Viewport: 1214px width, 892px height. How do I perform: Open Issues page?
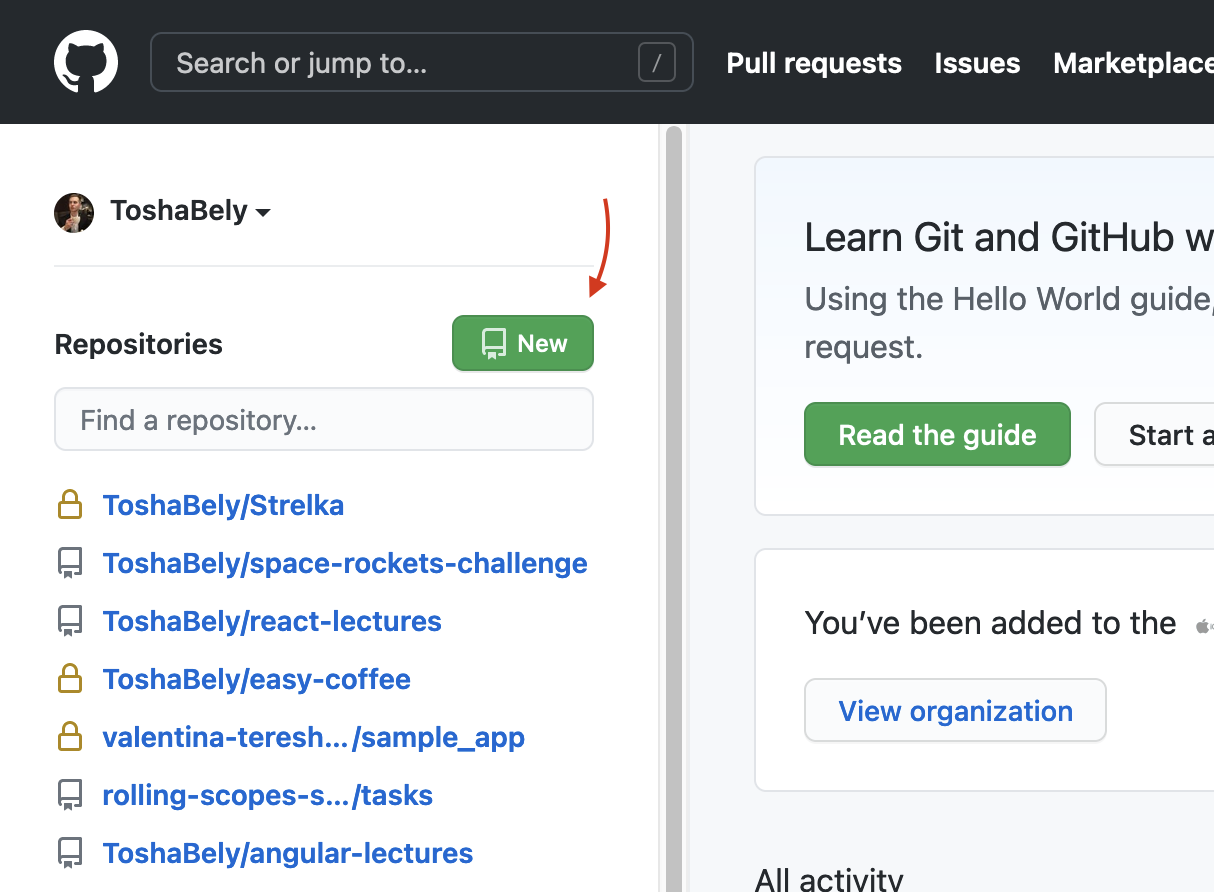(x=977, y=63)
